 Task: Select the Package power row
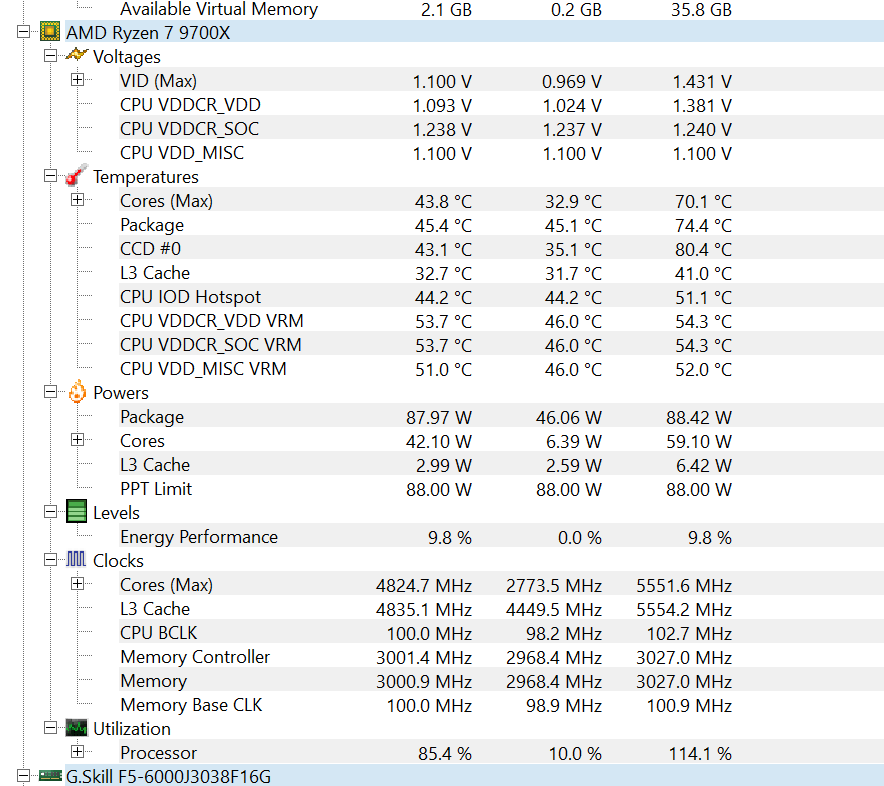501,417
